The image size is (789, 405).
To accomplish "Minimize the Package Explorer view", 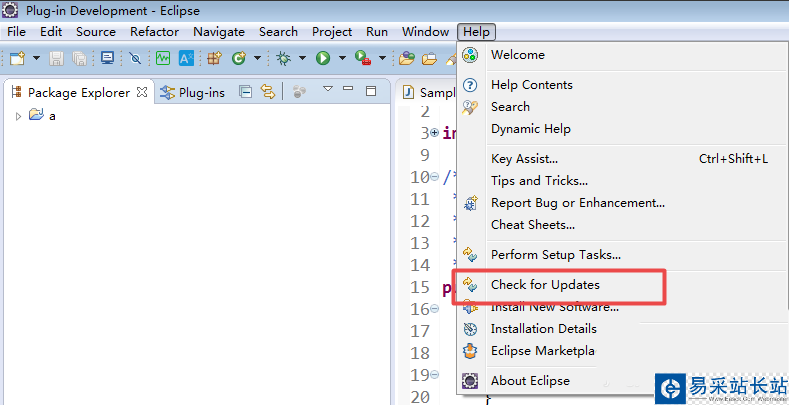I will coord(348,89).
